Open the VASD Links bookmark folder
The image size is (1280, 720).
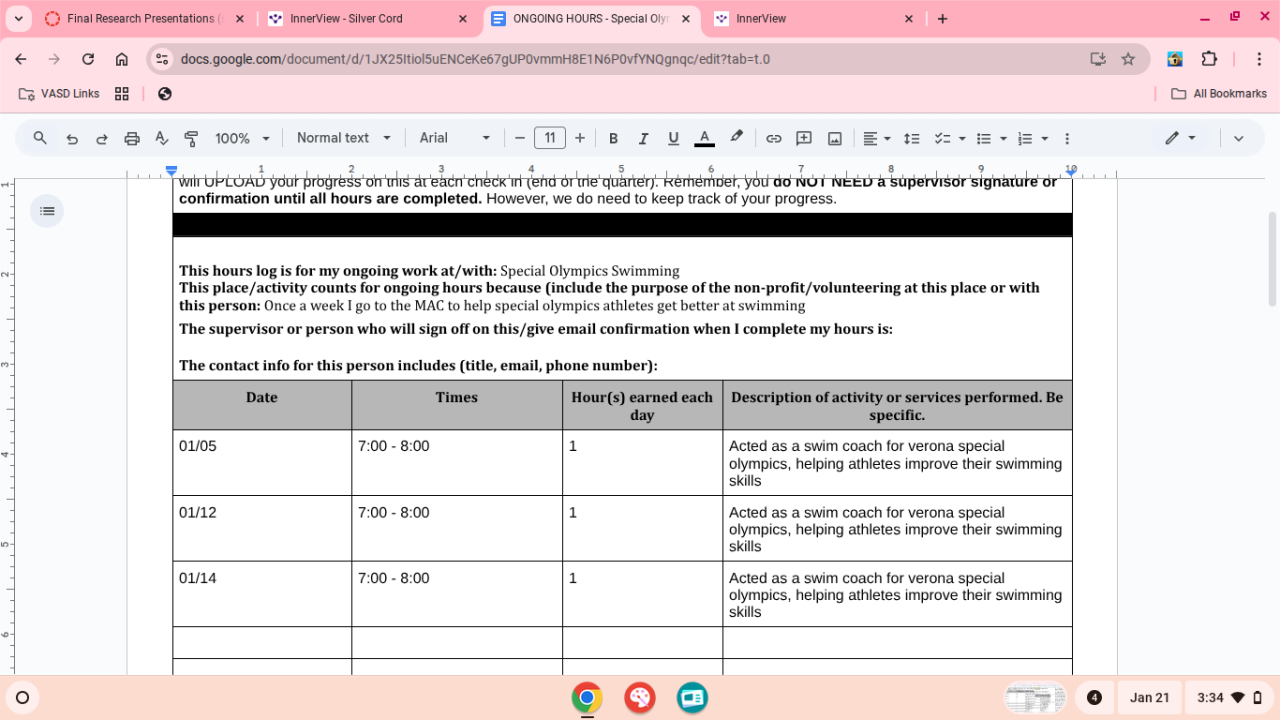coord(59,94)
